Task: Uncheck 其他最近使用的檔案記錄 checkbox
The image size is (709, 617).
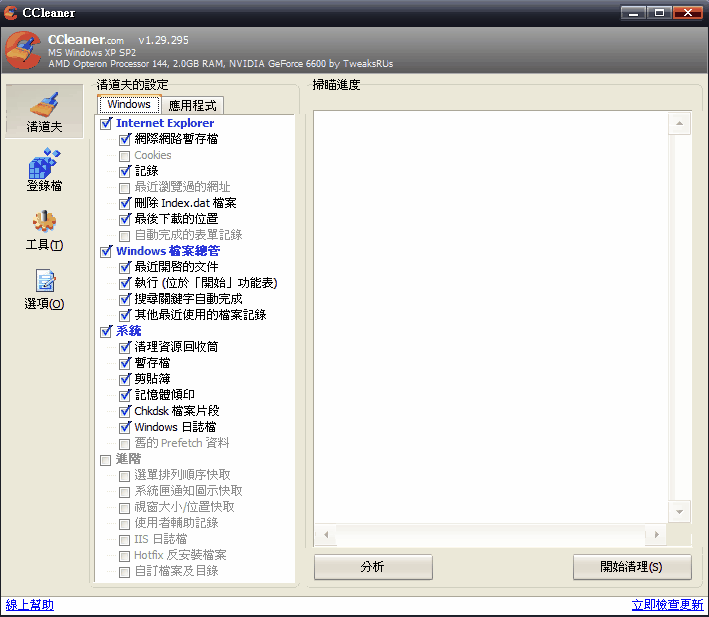Action: tap(125, 315)
